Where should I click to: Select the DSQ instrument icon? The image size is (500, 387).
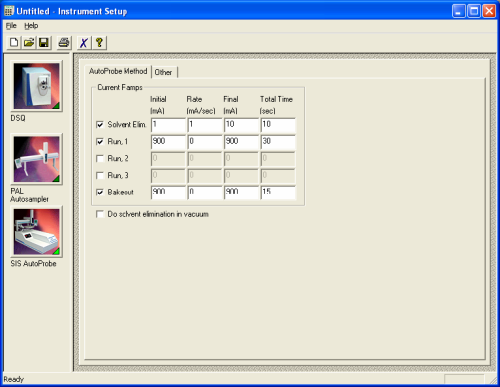coord(36,86)
